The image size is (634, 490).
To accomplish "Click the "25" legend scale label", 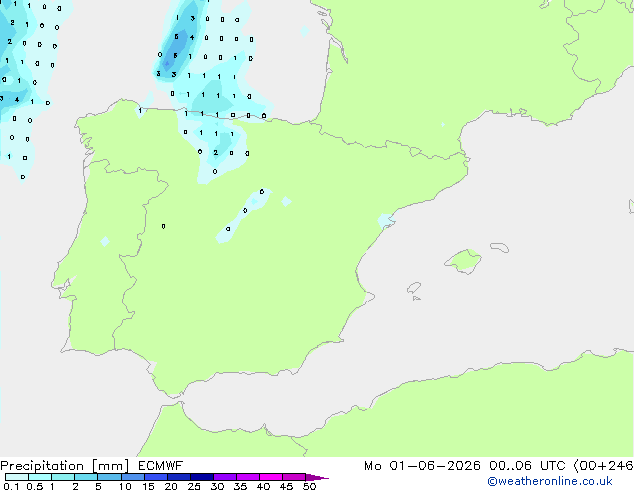I will point(194,486).
